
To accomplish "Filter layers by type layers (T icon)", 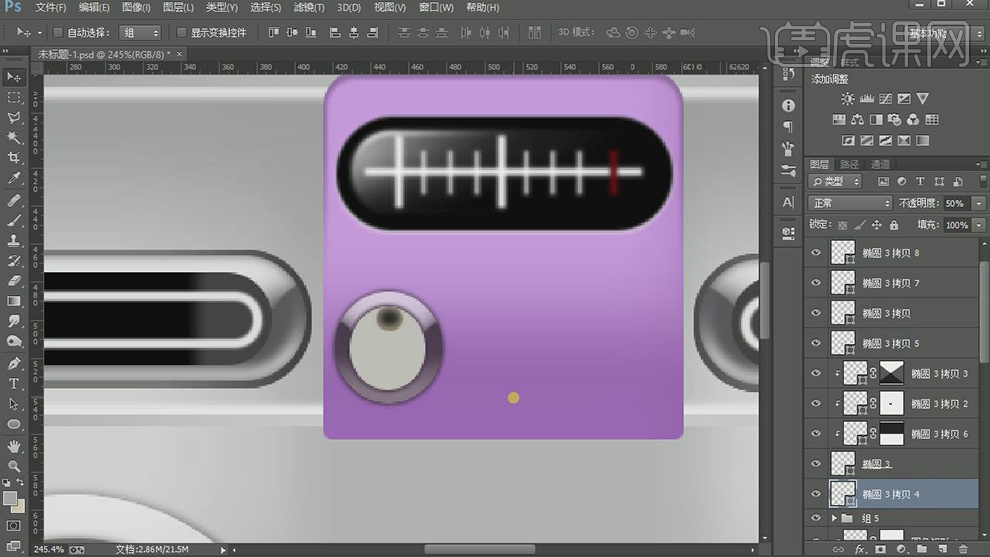I will click(920, 181).
